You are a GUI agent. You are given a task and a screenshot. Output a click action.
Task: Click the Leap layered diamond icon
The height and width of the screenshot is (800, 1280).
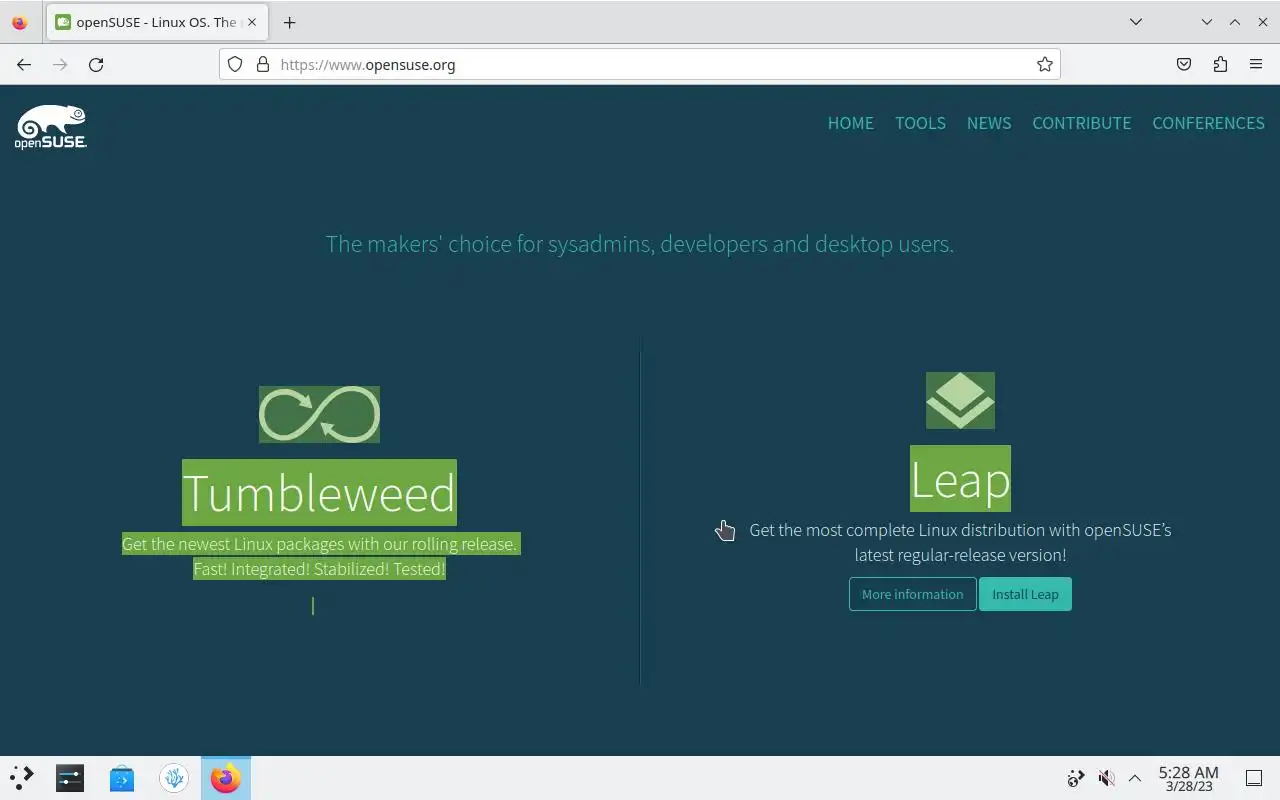(x=960, y=400)
